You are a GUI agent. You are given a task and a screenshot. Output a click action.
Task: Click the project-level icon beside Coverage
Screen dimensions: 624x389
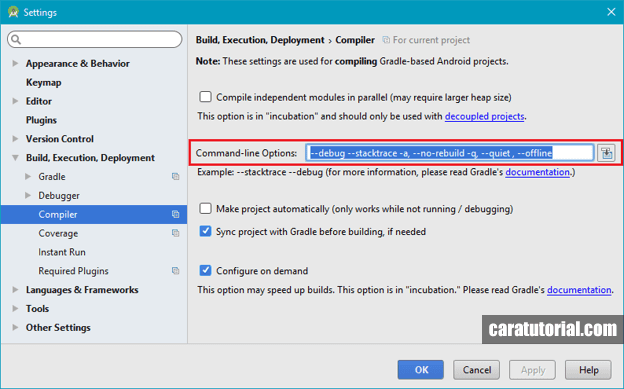pyautogui.click(x=176, y=233)
